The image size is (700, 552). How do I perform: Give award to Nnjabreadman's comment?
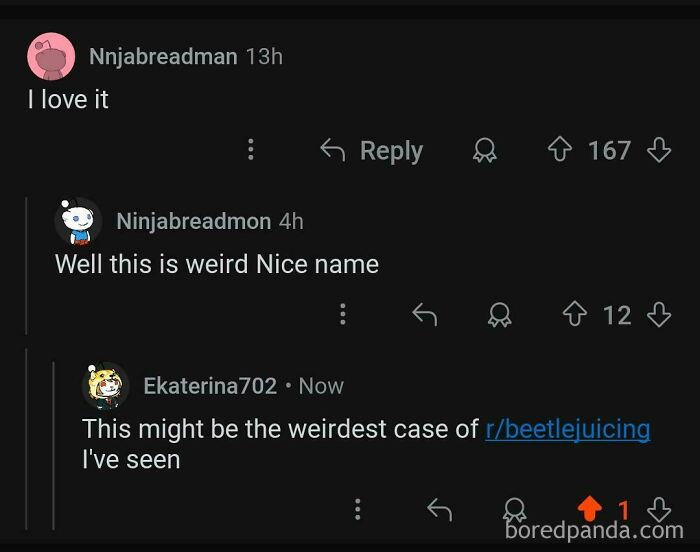point(485,150)
